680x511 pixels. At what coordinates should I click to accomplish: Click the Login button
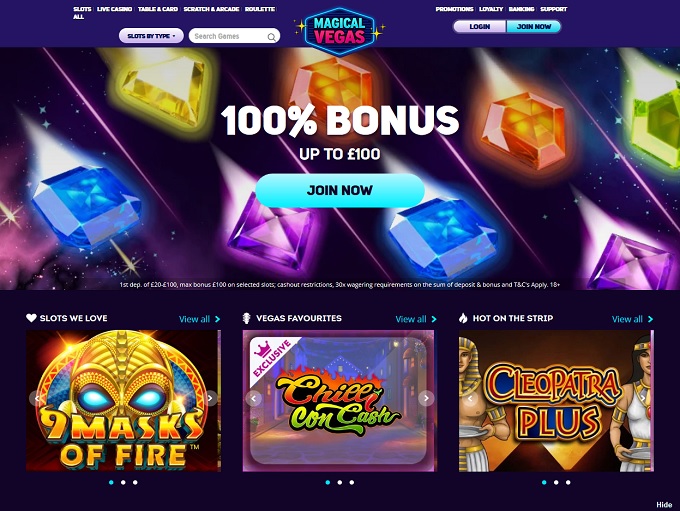[480, 27]
